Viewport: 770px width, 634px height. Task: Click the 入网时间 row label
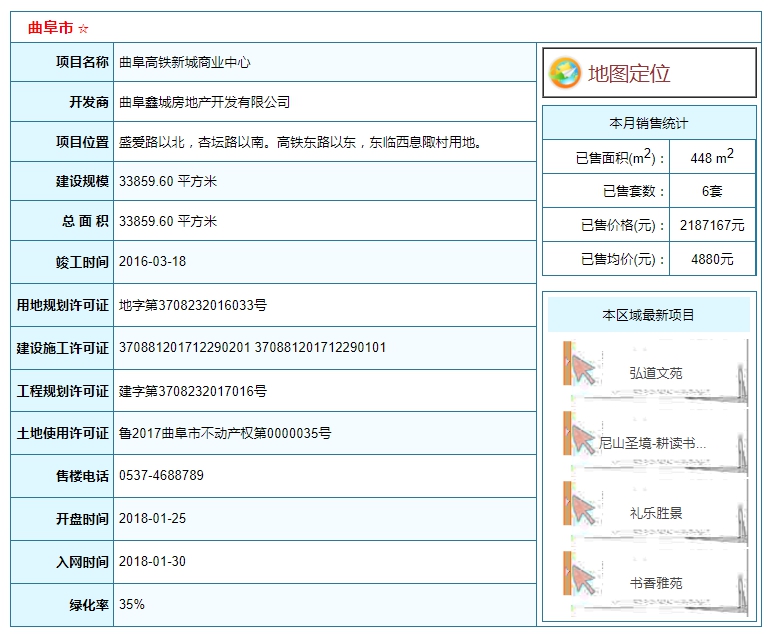[82, 562]
